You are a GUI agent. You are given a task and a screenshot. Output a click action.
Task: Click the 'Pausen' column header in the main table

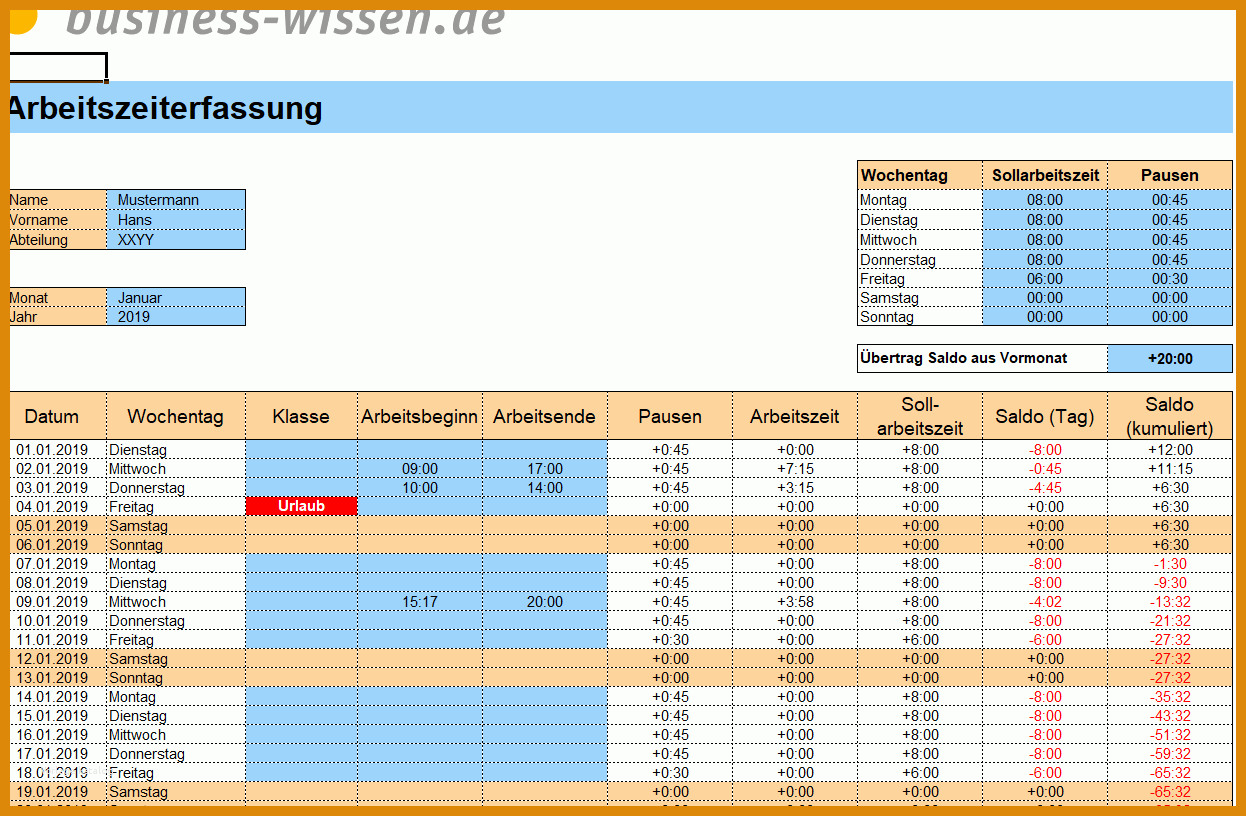(670, 416)
